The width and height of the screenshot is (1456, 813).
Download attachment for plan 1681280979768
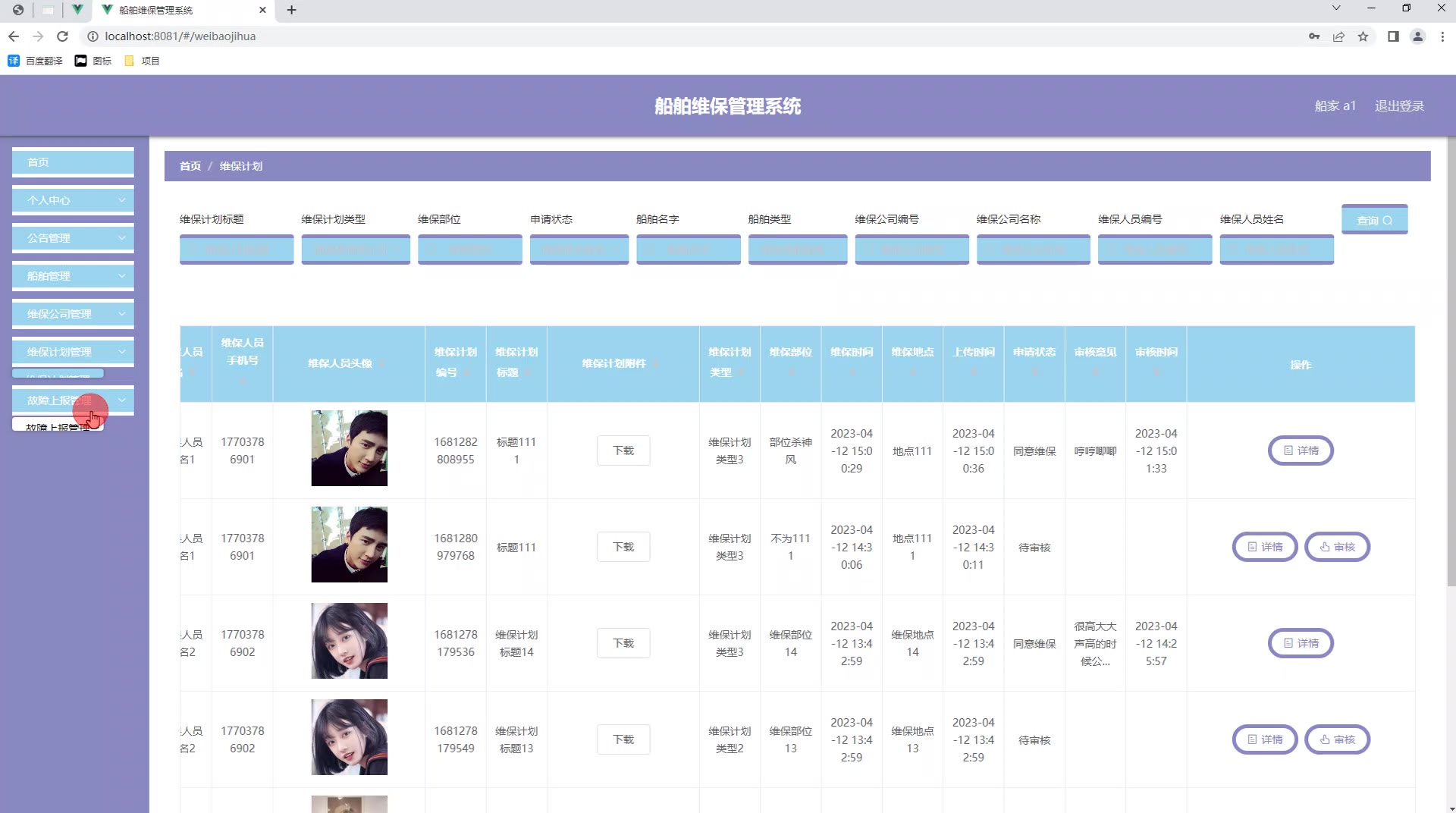(x=623, y=547)
